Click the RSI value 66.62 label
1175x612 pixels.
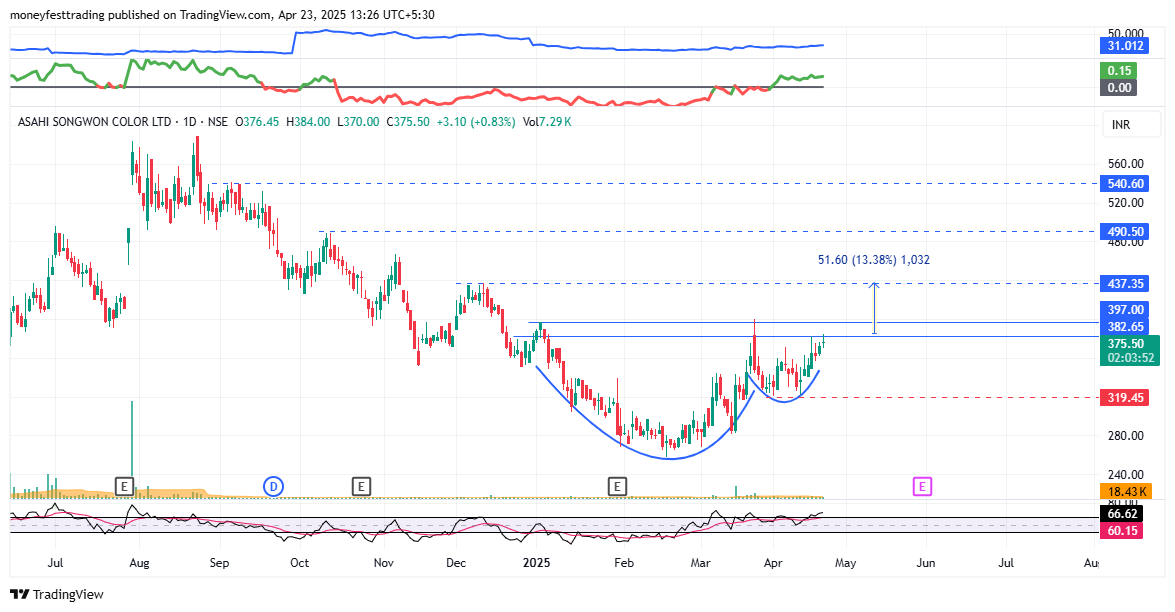[1122, 514]
